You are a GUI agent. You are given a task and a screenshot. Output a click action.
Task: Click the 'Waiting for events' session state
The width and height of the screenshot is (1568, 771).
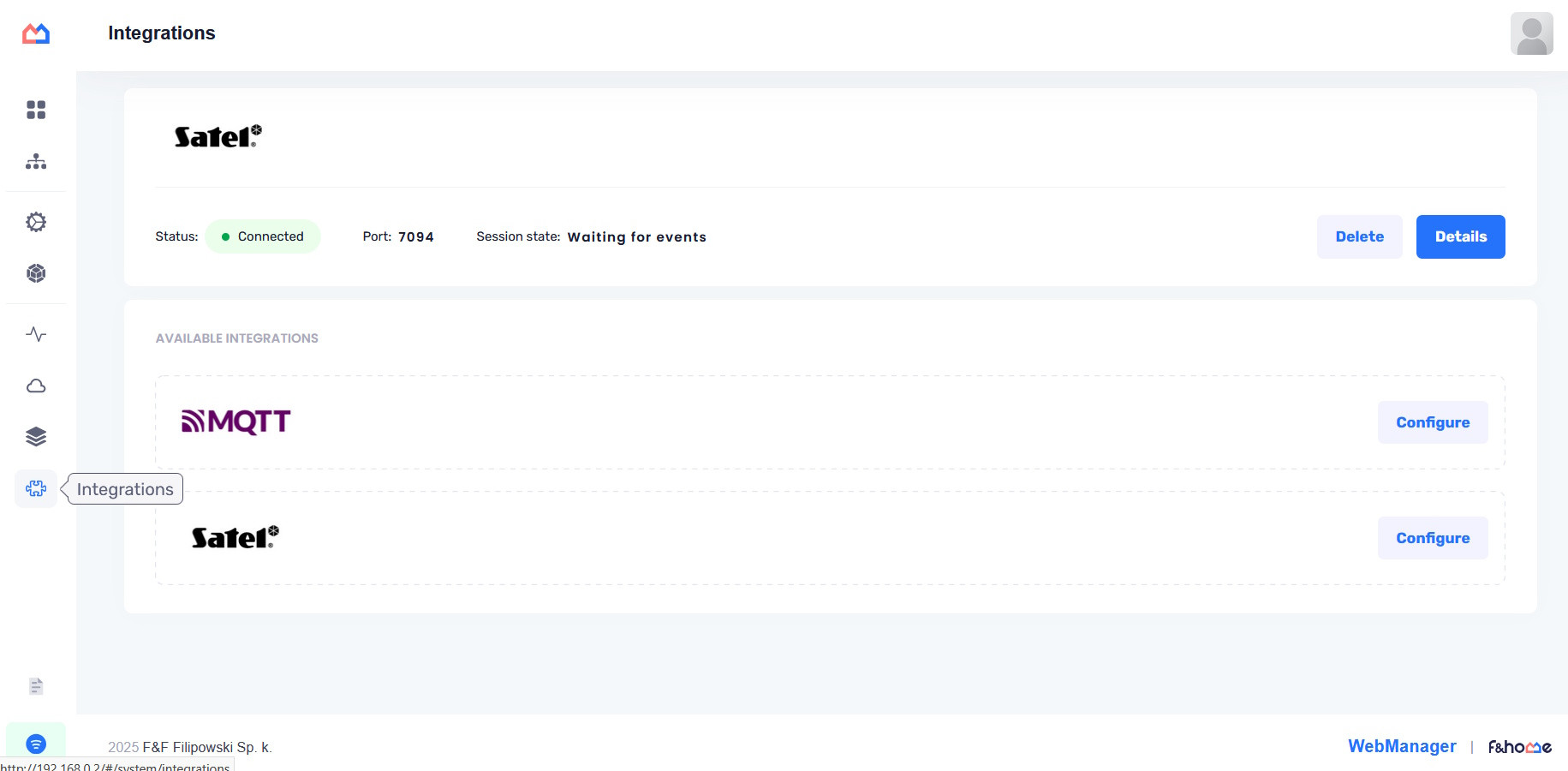pyautogui.click(x=637, y=237)
